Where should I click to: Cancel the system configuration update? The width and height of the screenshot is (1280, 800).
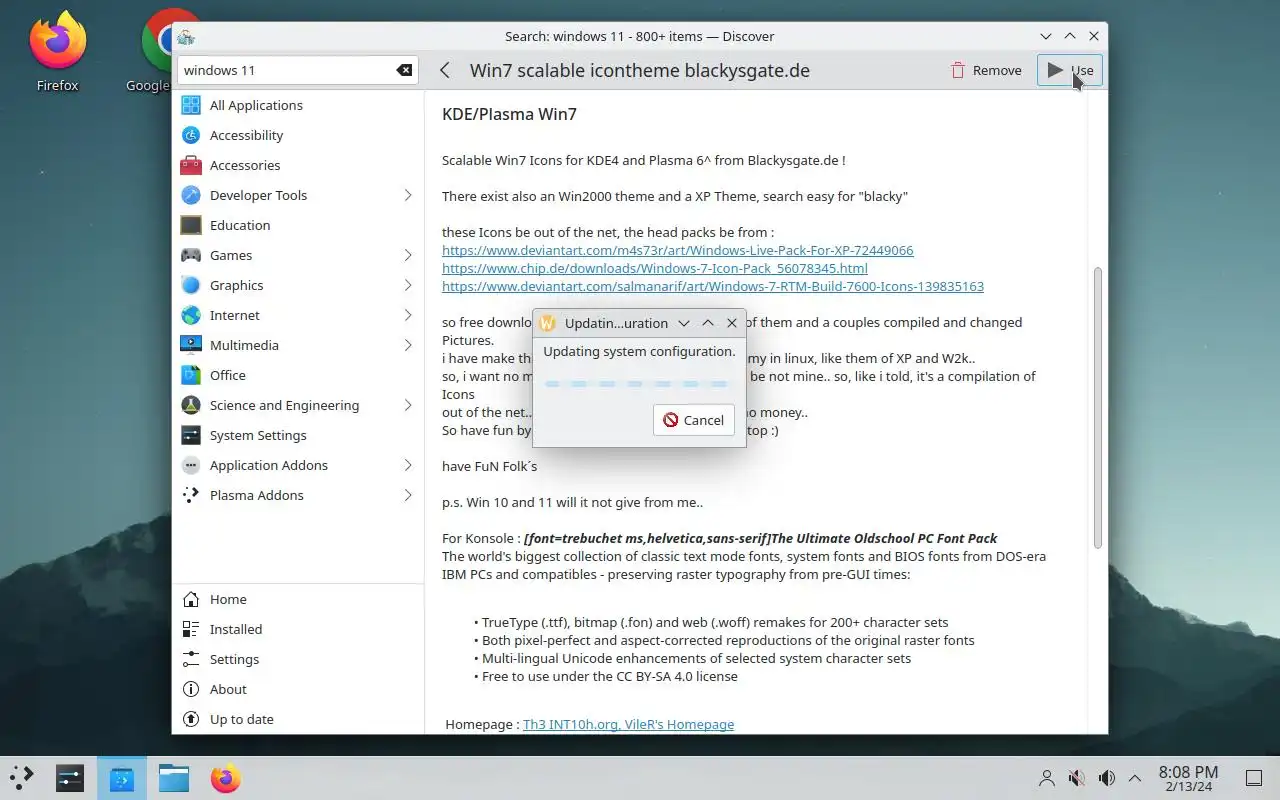pos(694,420)
